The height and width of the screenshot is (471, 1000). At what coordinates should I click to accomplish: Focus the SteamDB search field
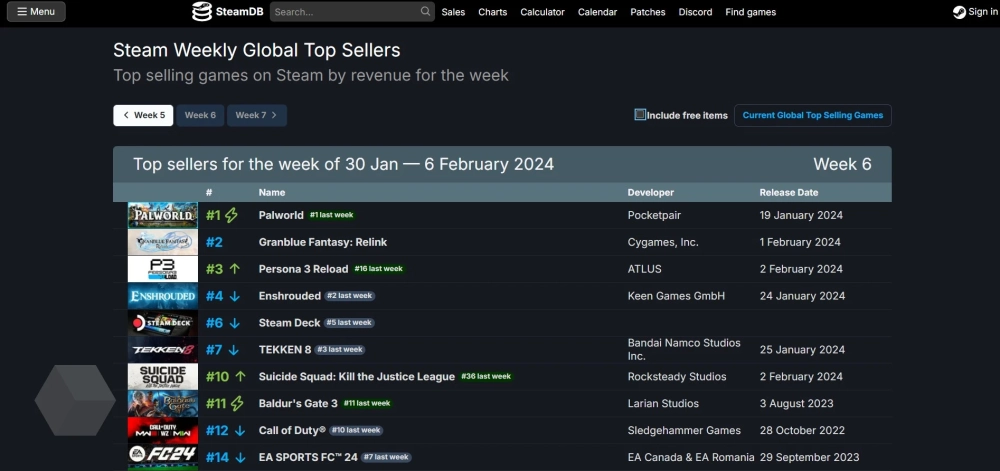(343, 12)
